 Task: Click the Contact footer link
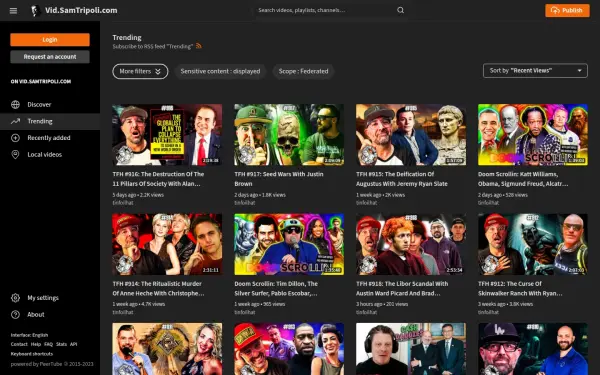(x=19, y=344)
